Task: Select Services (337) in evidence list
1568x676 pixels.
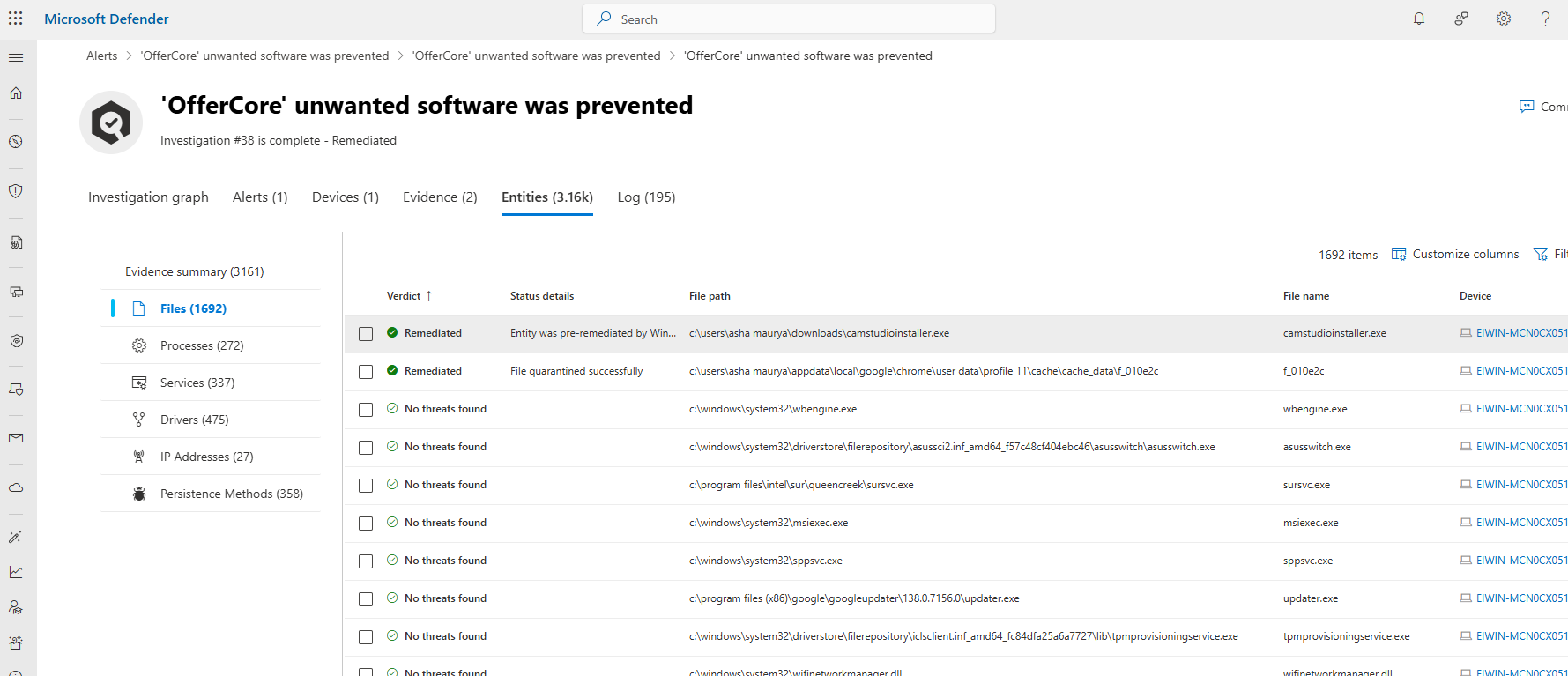Action: point(197,383)
